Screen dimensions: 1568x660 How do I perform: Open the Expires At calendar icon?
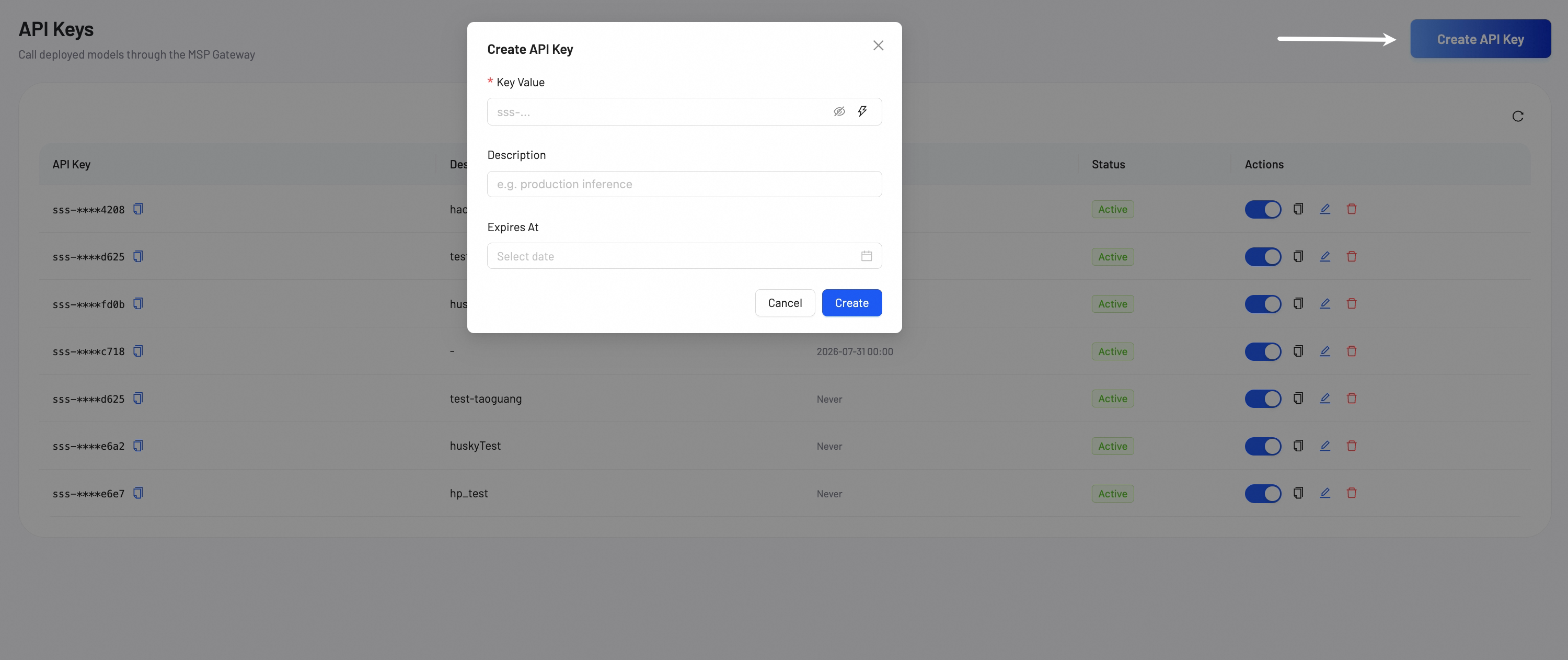coord(866,256)
